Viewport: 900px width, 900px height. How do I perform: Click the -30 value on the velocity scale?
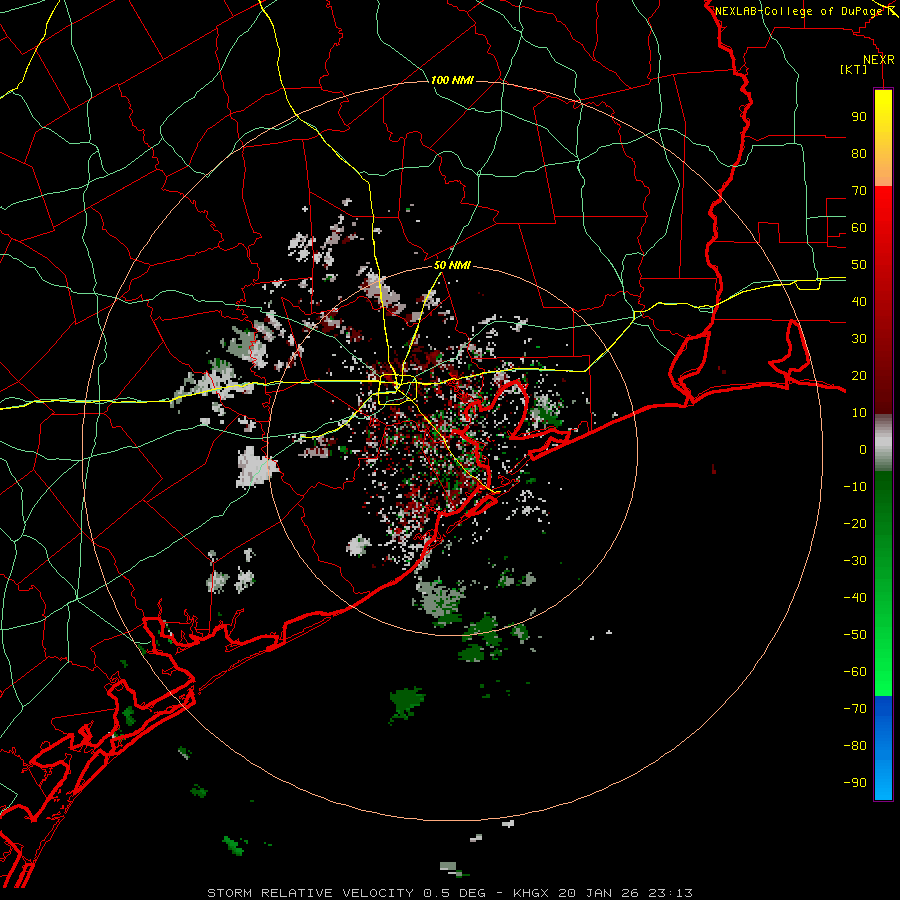pos(855,561)
